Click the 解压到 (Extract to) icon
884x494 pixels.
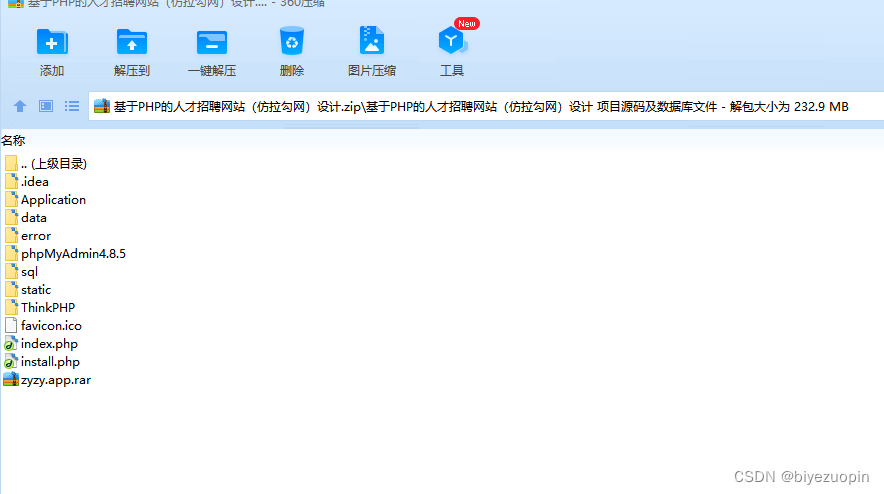[131, 42]
